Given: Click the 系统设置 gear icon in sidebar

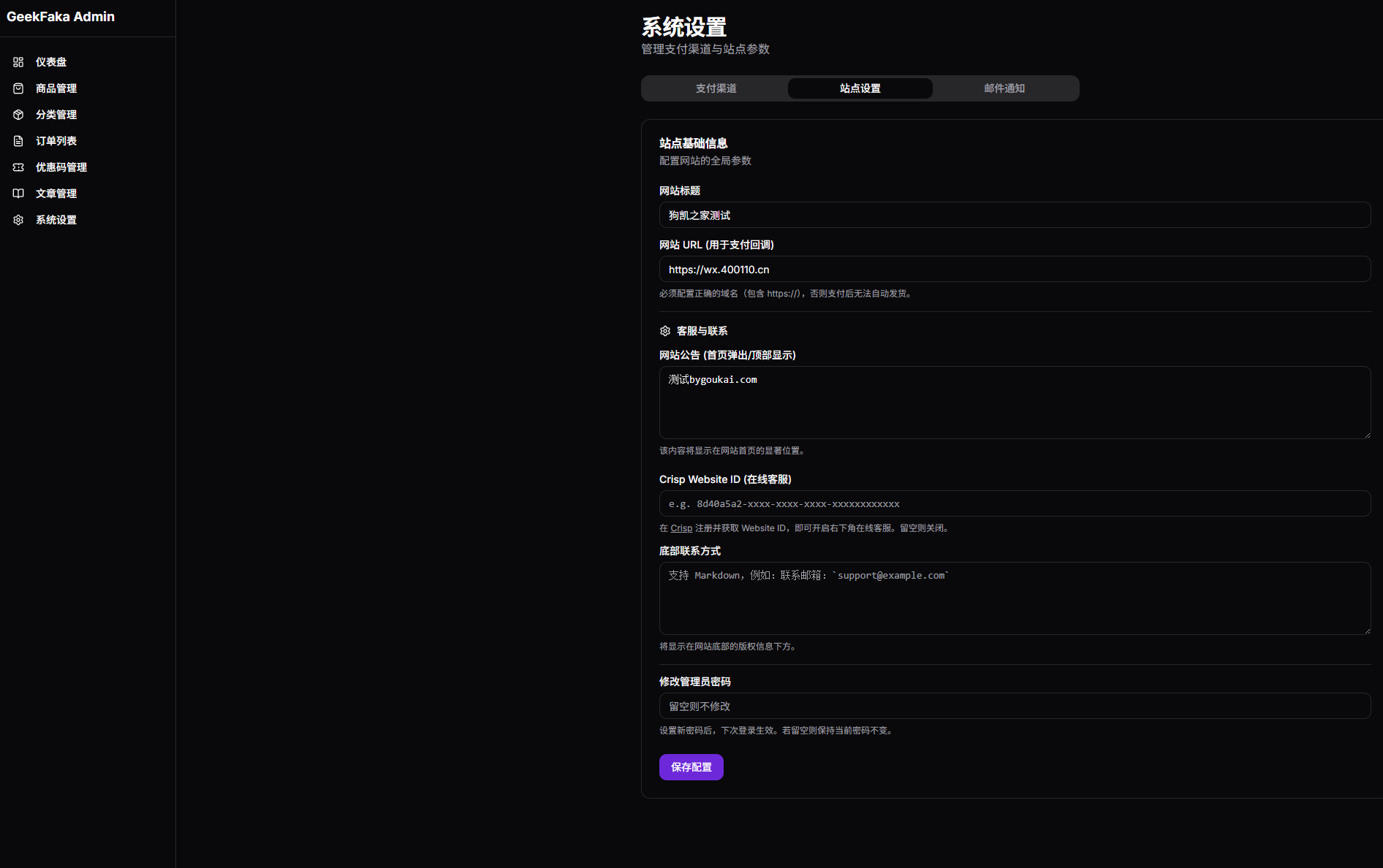Looking at the screenshot, I should pos(18,220).
